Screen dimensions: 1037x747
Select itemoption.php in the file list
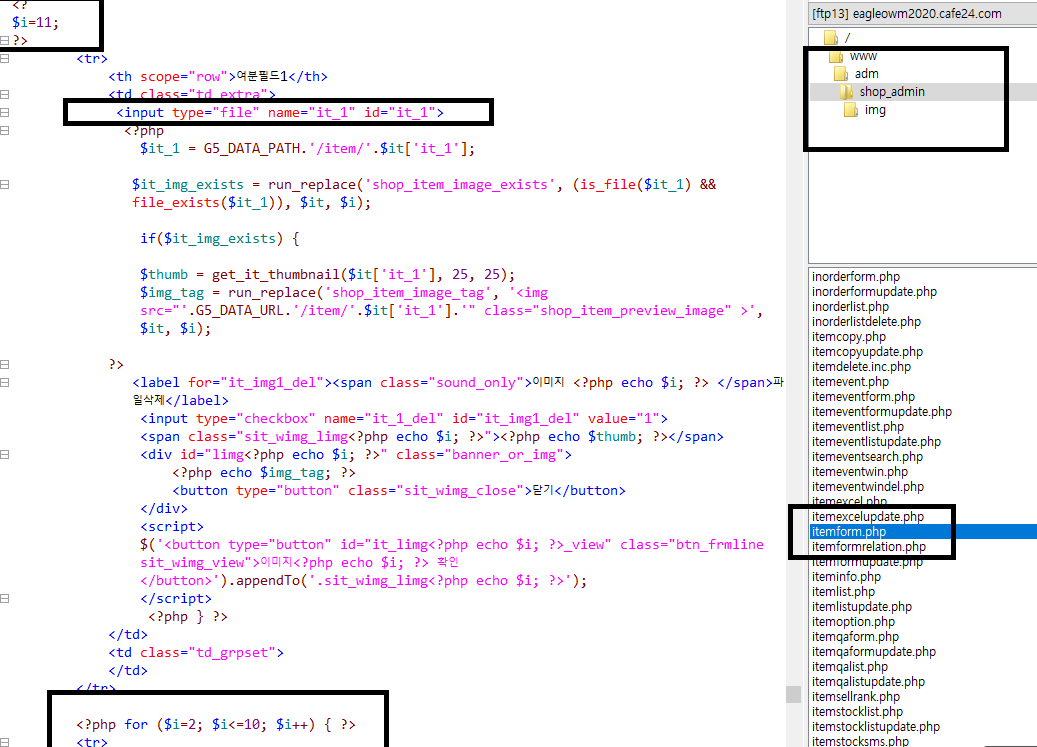click(853, 622)
